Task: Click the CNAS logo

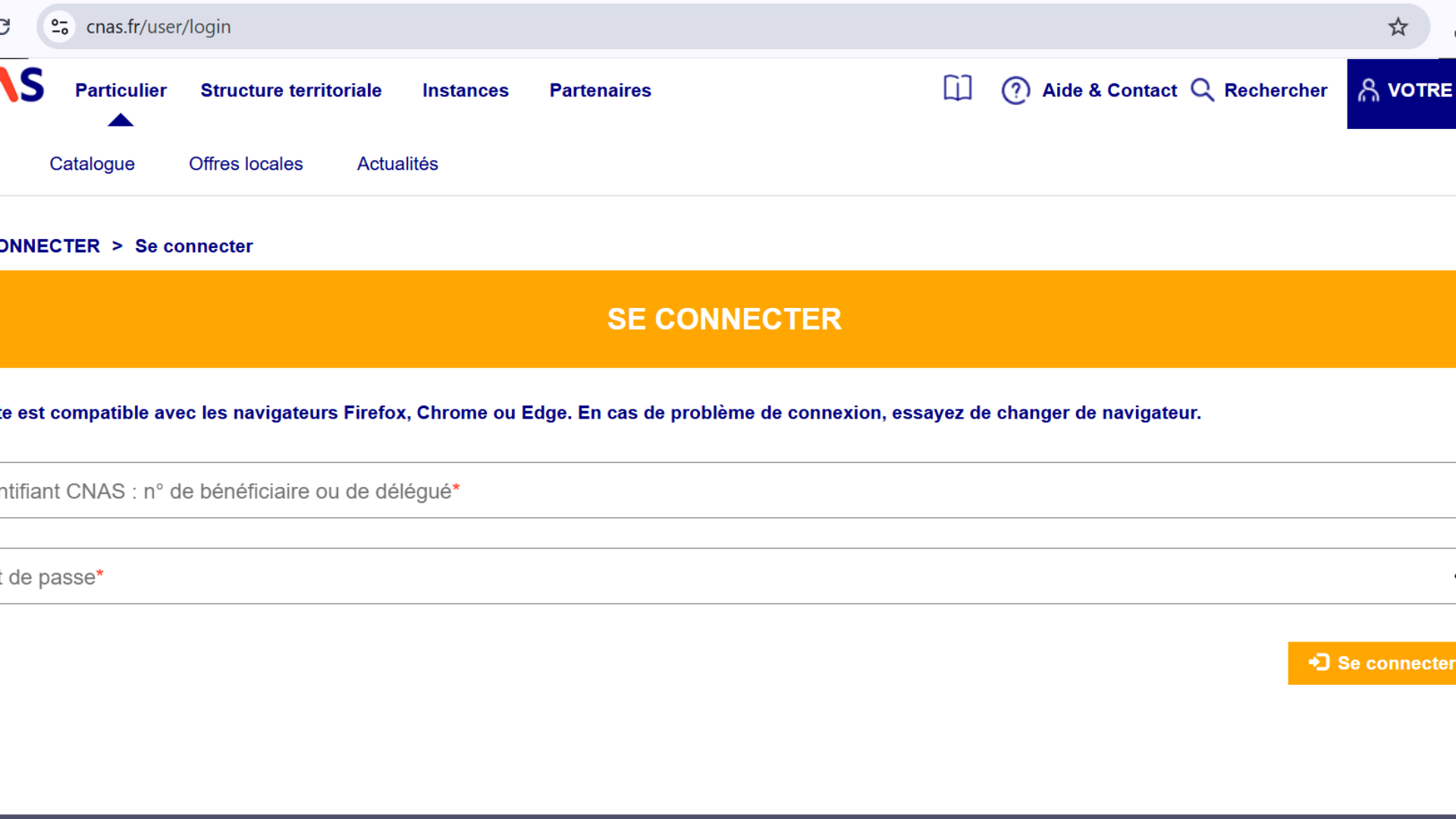Action: coord(22,85)
